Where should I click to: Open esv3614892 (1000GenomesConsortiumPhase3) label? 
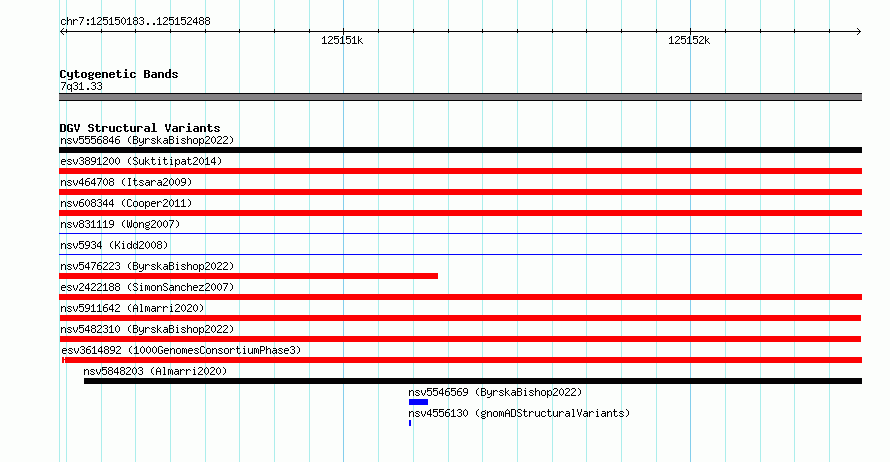point(181,350)
